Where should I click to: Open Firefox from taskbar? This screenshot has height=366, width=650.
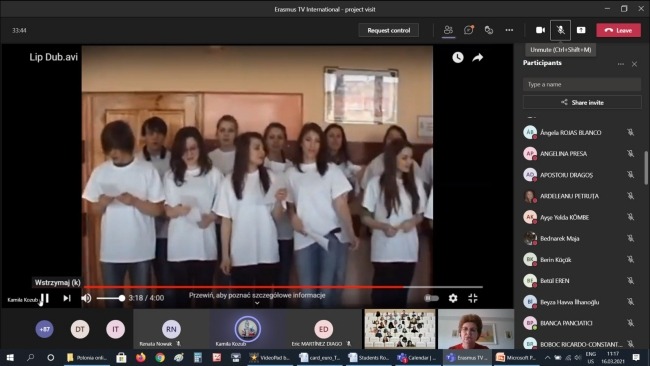click(141, 357)
